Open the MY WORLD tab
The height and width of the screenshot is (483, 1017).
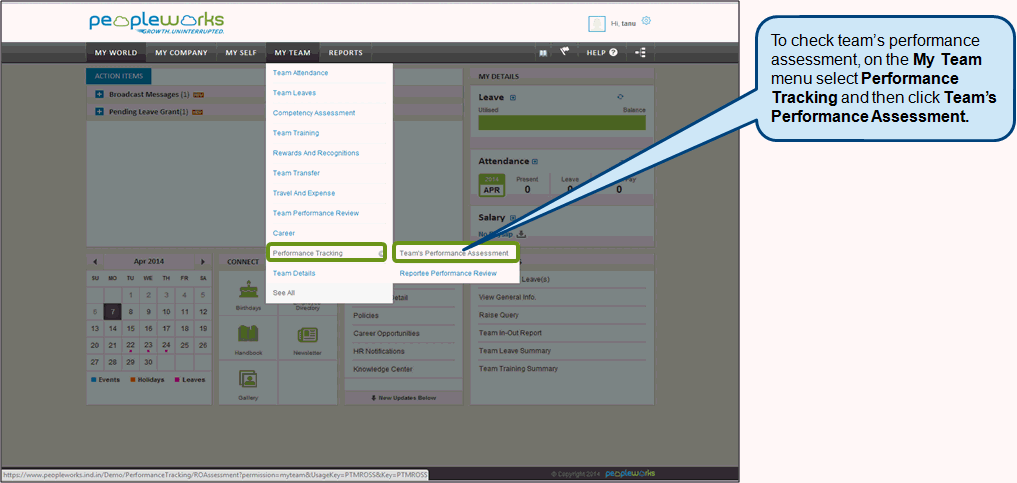point(116,53)
